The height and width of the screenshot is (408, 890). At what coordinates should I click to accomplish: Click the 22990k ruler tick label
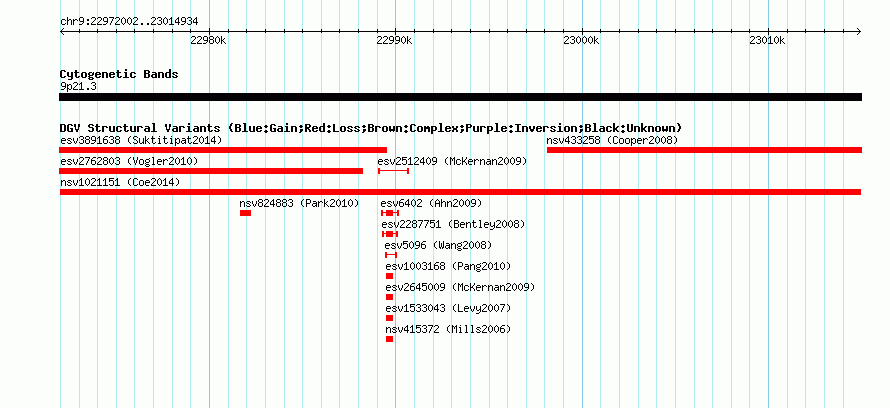(x=396, y=40)
